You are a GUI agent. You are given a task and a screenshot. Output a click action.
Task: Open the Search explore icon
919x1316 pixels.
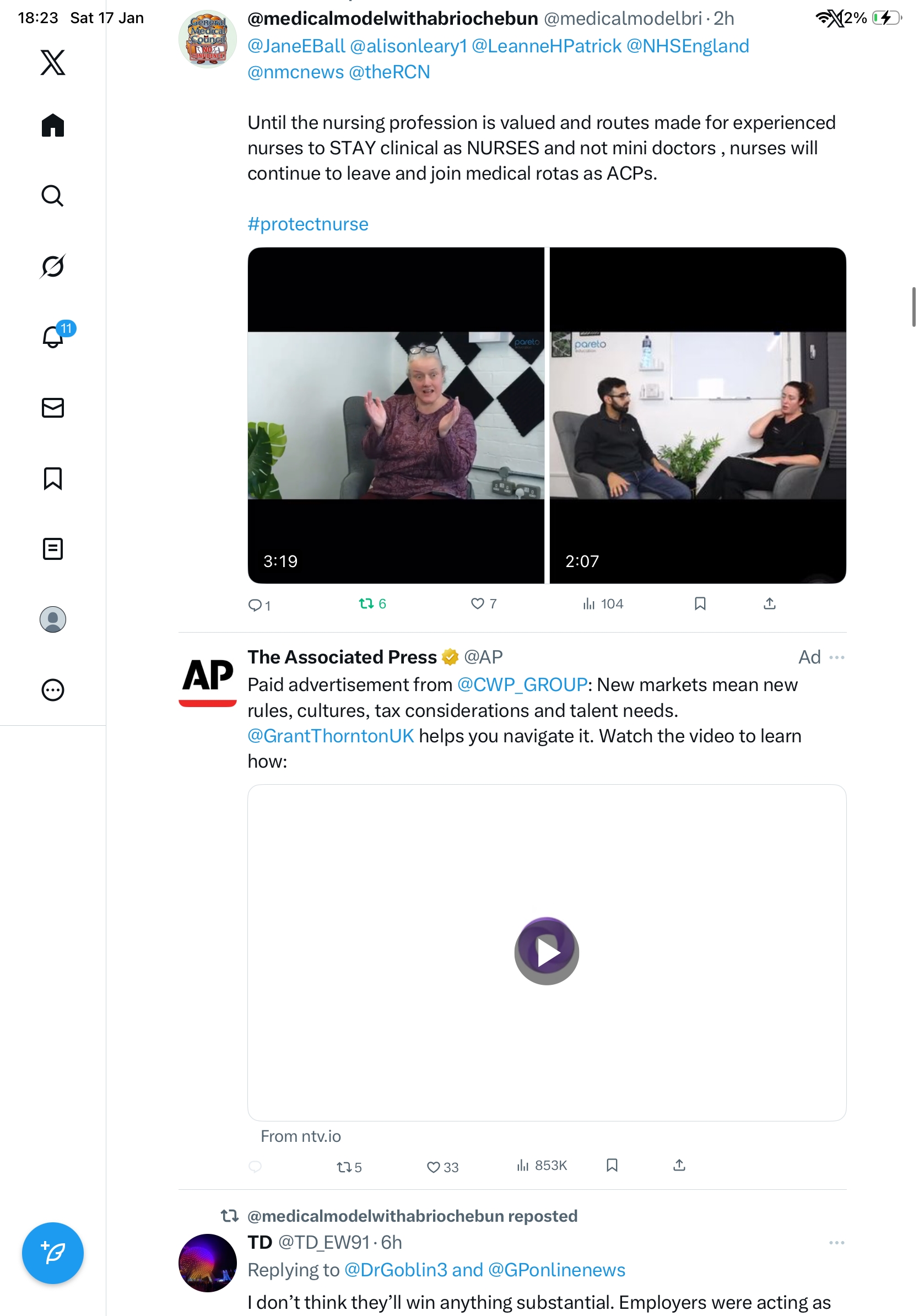point(53,196)
